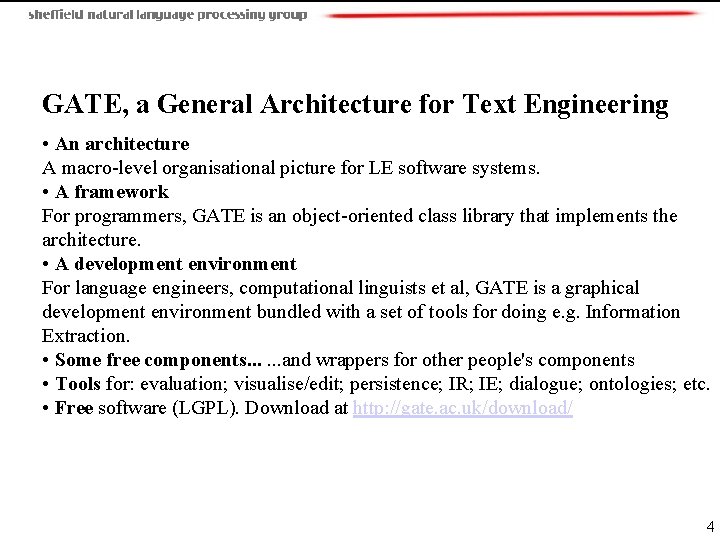Image resolution: width=720 pixels, height=540 pixels.
Task: Open the gate.ac.uk/download link
Action: point(462,408)
